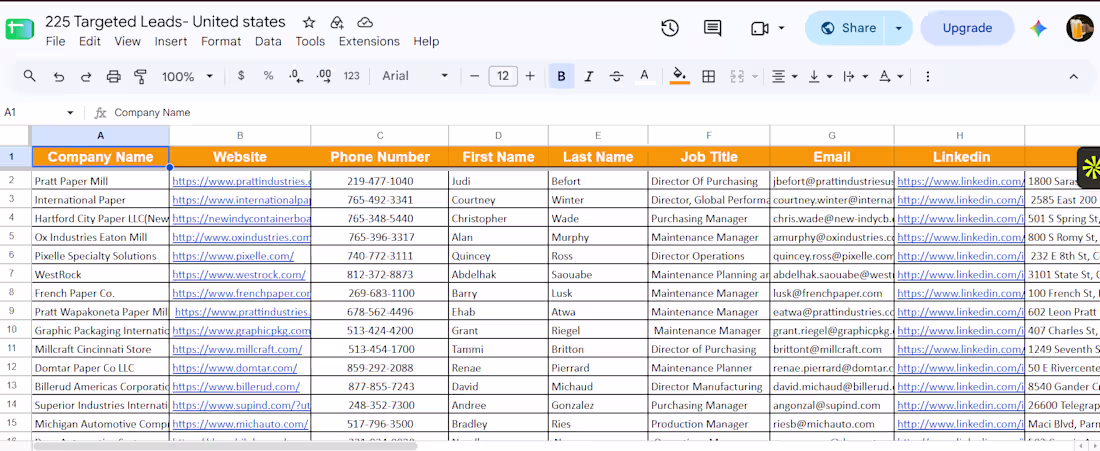Open the account profile avatar
Image resolution: width=1100 pixels, height=451 pixels.
[x=1079, y=28]
